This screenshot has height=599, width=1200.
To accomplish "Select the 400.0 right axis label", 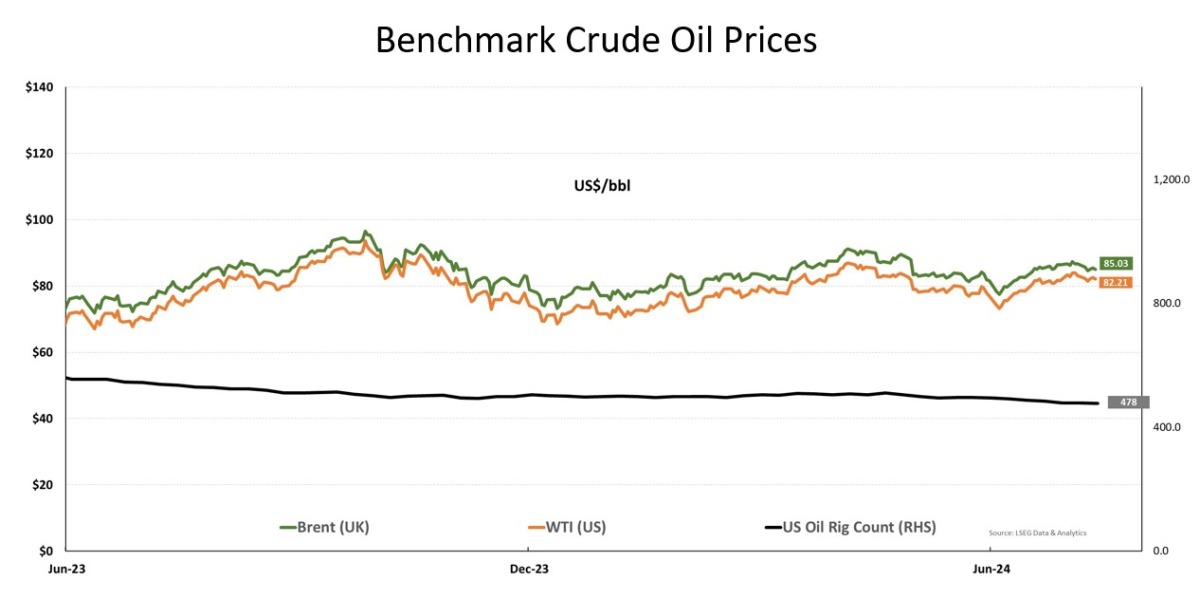I will [1167, 427].
